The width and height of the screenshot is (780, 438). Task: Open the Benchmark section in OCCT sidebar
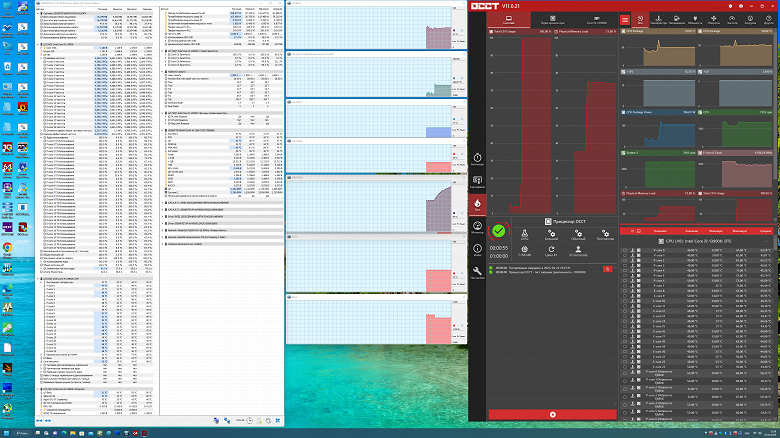pos(477,160)
